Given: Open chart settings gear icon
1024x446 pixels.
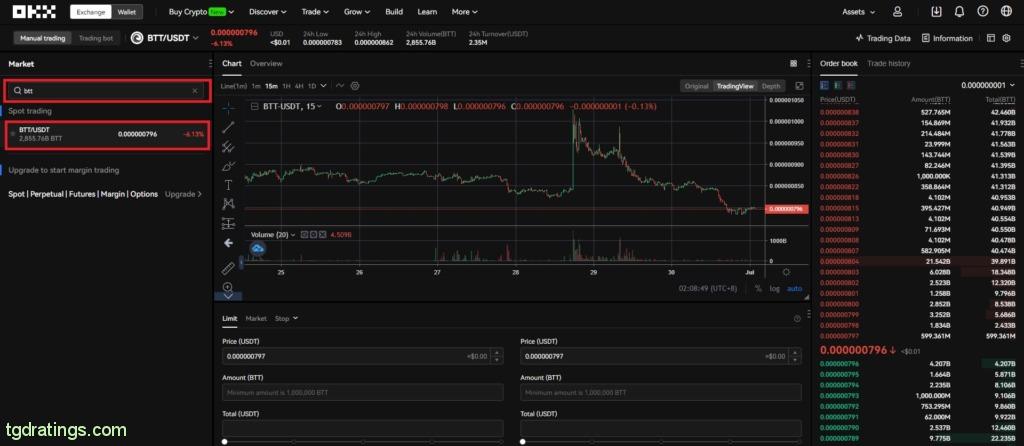Looking at the screenshot, I should pos(355,86).
